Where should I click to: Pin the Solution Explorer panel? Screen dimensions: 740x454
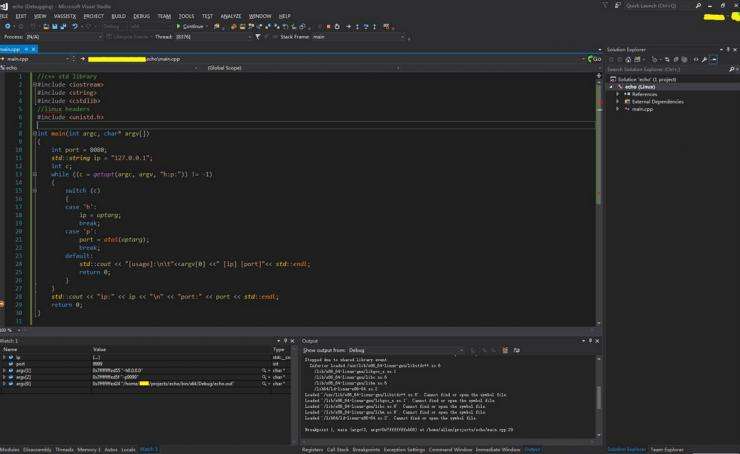pos(728,50)
